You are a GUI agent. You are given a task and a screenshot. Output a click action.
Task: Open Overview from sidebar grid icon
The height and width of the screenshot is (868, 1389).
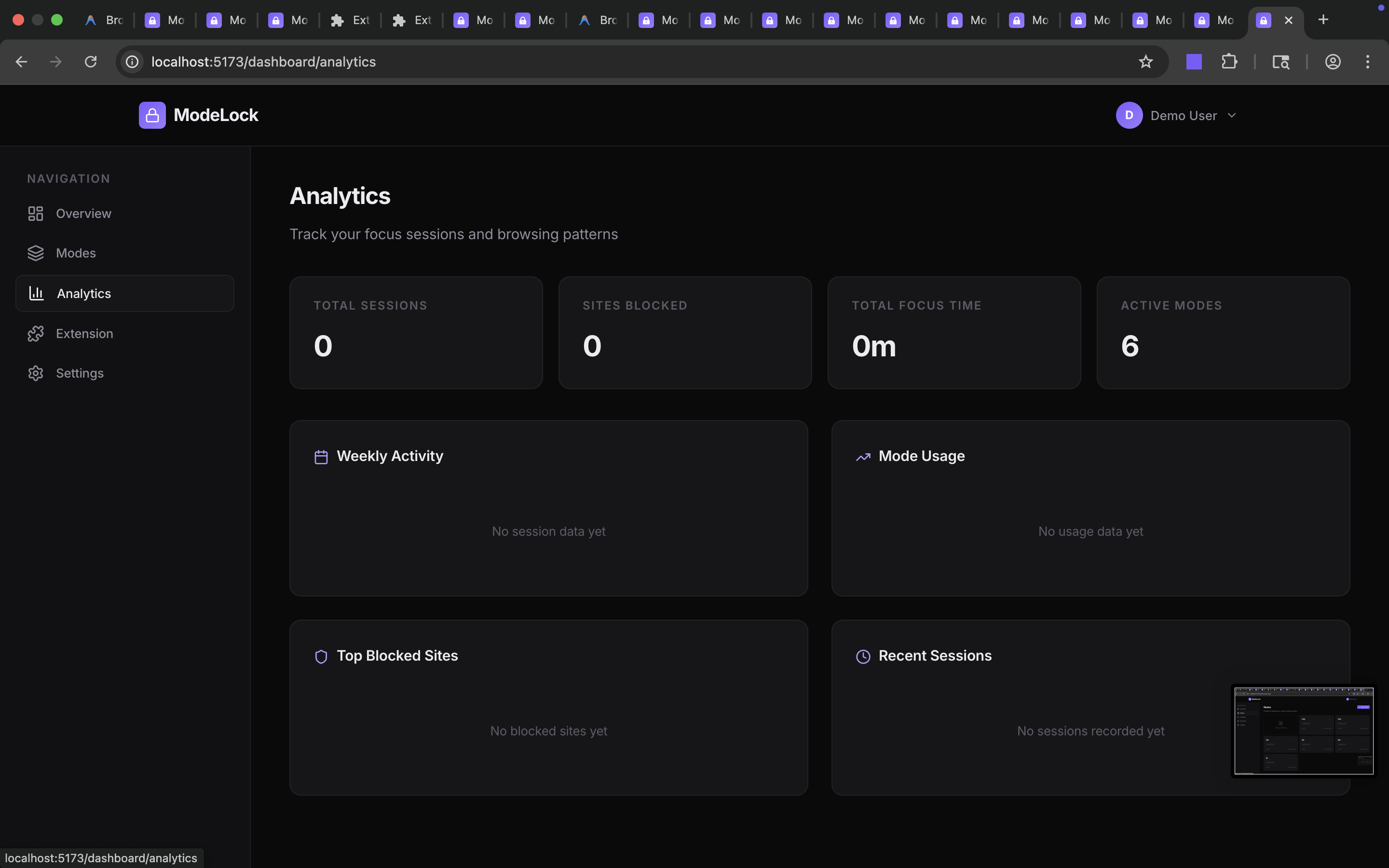[36, 214]
